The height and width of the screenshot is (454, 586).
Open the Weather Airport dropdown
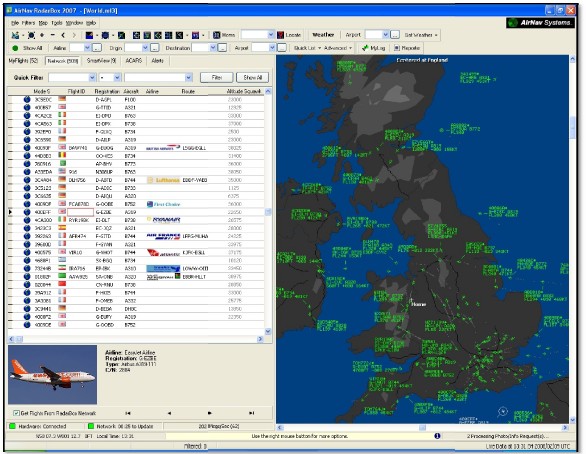(386, 35)
